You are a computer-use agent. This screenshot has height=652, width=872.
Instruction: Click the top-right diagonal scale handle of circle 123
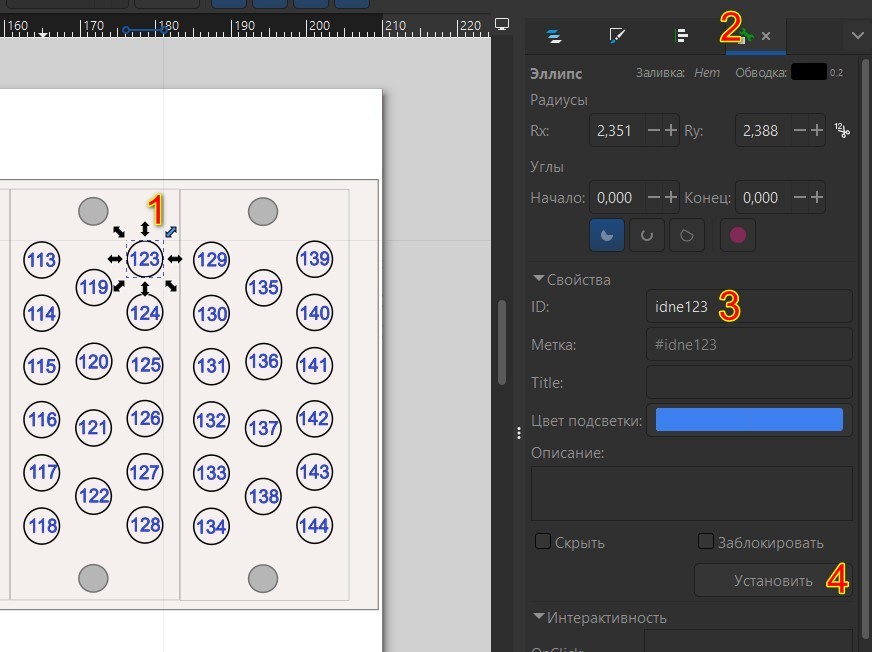click(x=171, y=231)
